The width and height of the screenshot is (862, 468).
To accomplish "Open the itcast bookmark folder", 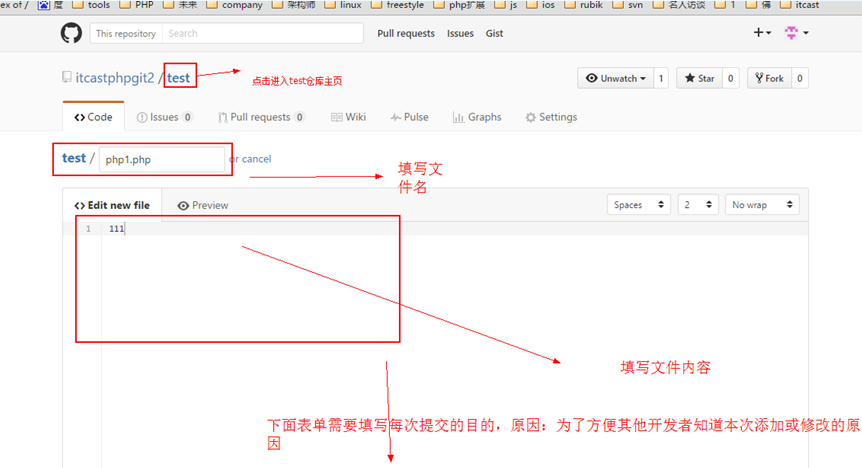I will [x=799, y=5].
